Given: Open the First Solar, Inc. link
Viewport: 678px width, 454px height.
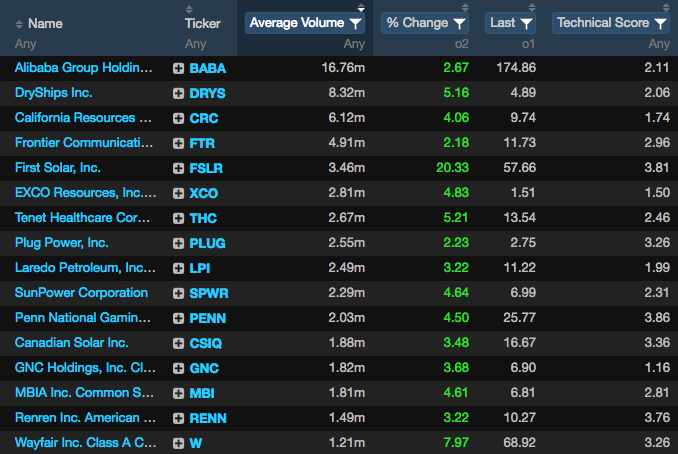Looking at the screenshot, I should pyautogui.click(x=58, y=168).
